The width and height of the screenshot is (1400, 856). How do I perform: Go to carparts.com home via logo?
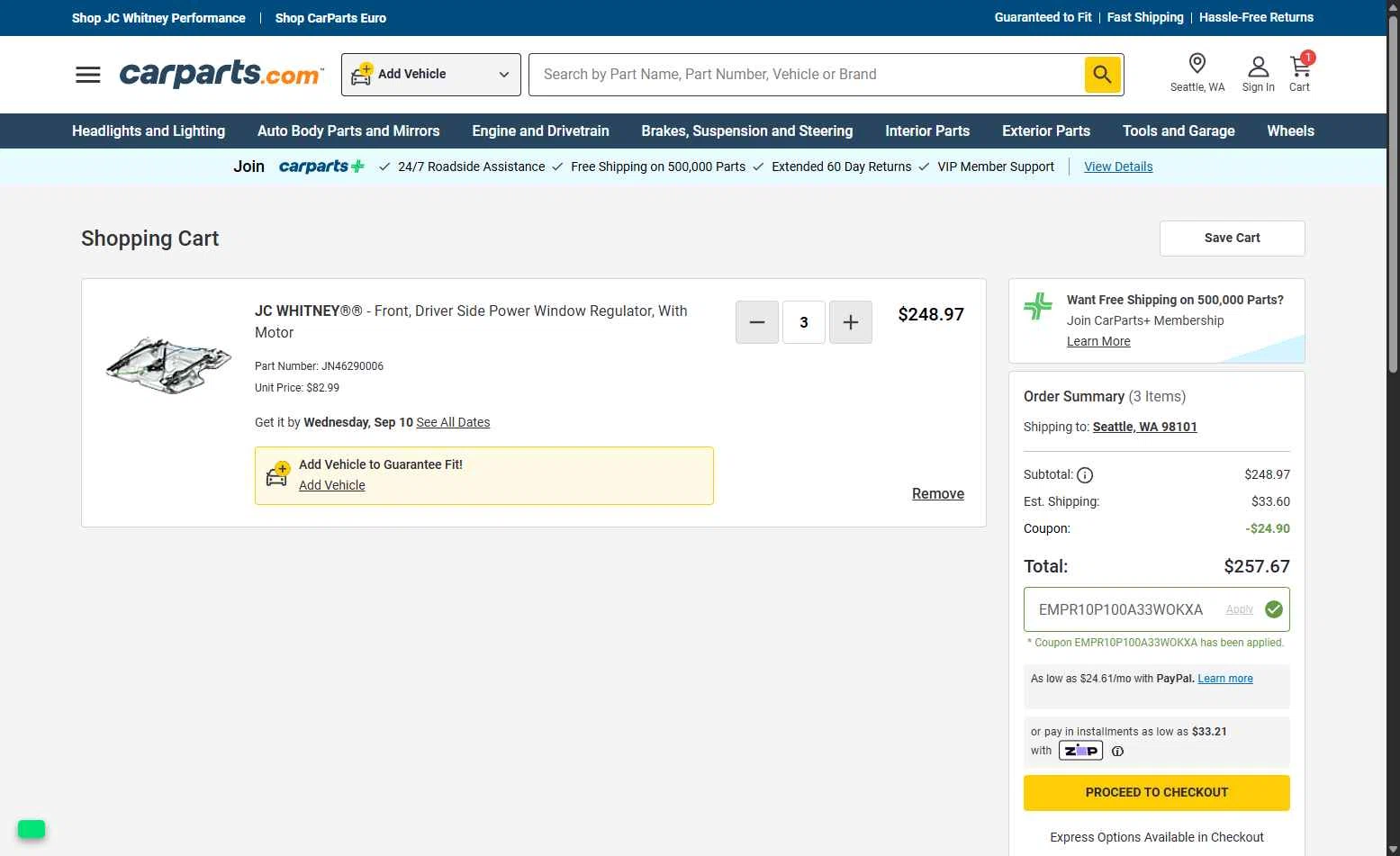click(221, 74)
